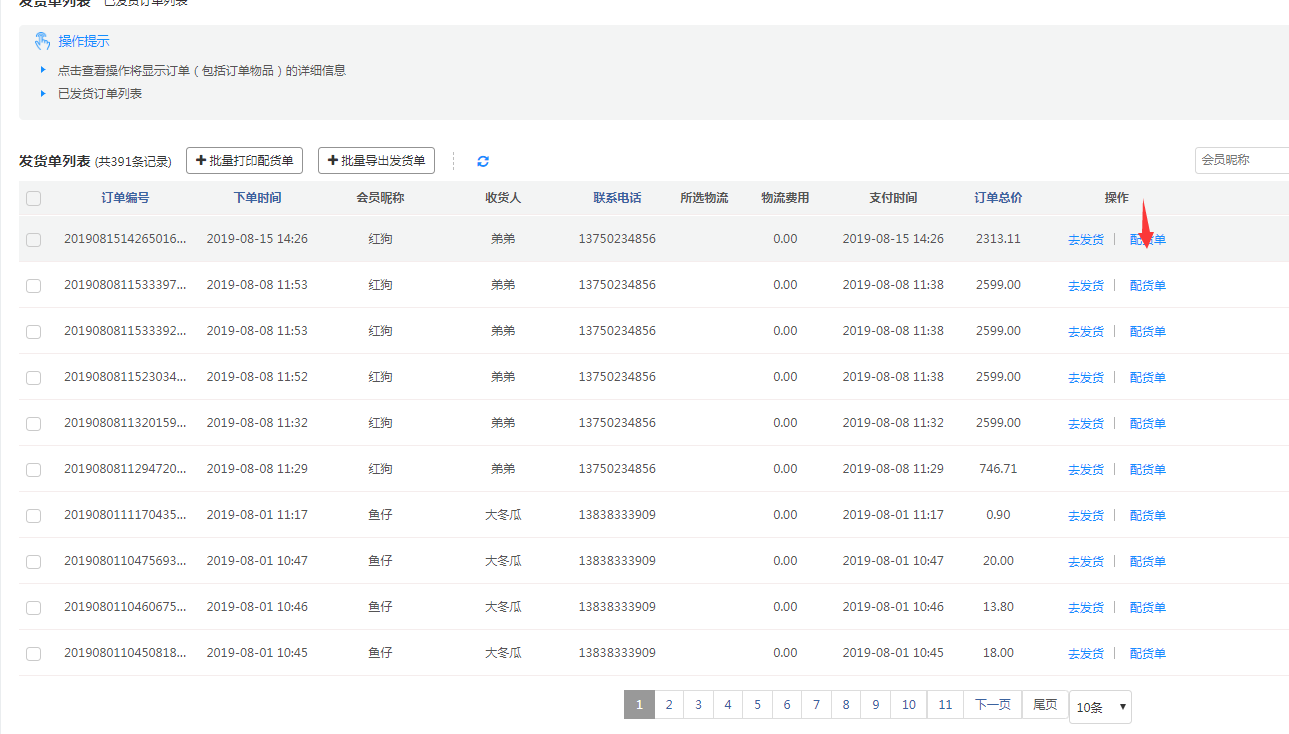This screenshot has height=734, width=1289.
Task: Check the first order row checkbox
Action: click(x=34, y=240)
